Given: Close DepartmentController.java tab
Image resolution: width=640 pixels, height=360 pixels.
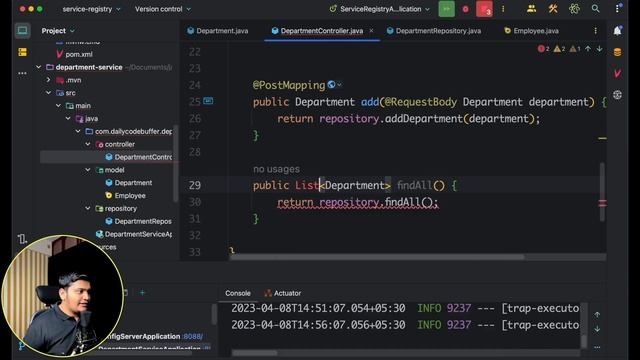Looking at the screenshot, I should pyautogui.click(x=371, y=31).
